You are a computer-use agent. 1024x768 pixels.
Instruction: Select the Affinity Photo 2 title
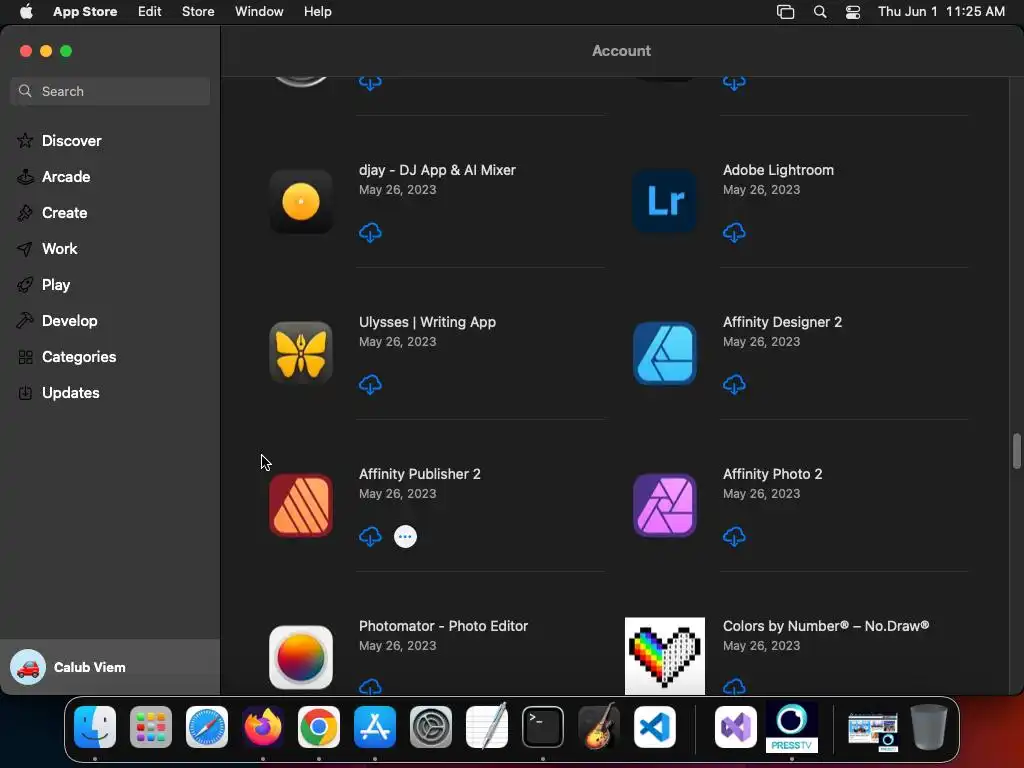(773, 473)
